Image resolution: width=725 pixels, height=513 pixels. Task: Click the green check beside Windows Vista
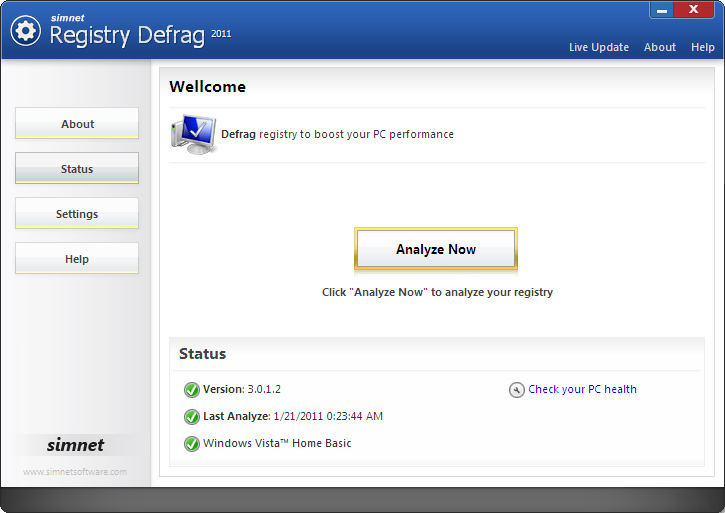coord(191,444)
